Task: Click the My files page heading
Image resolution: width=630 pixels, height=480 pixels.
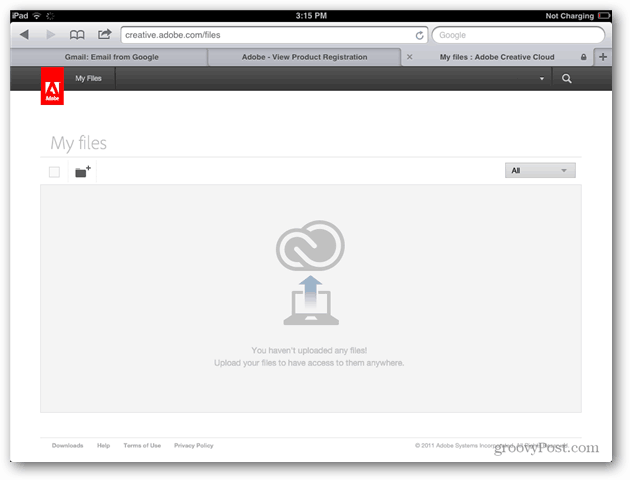Action: pos(78,143)
